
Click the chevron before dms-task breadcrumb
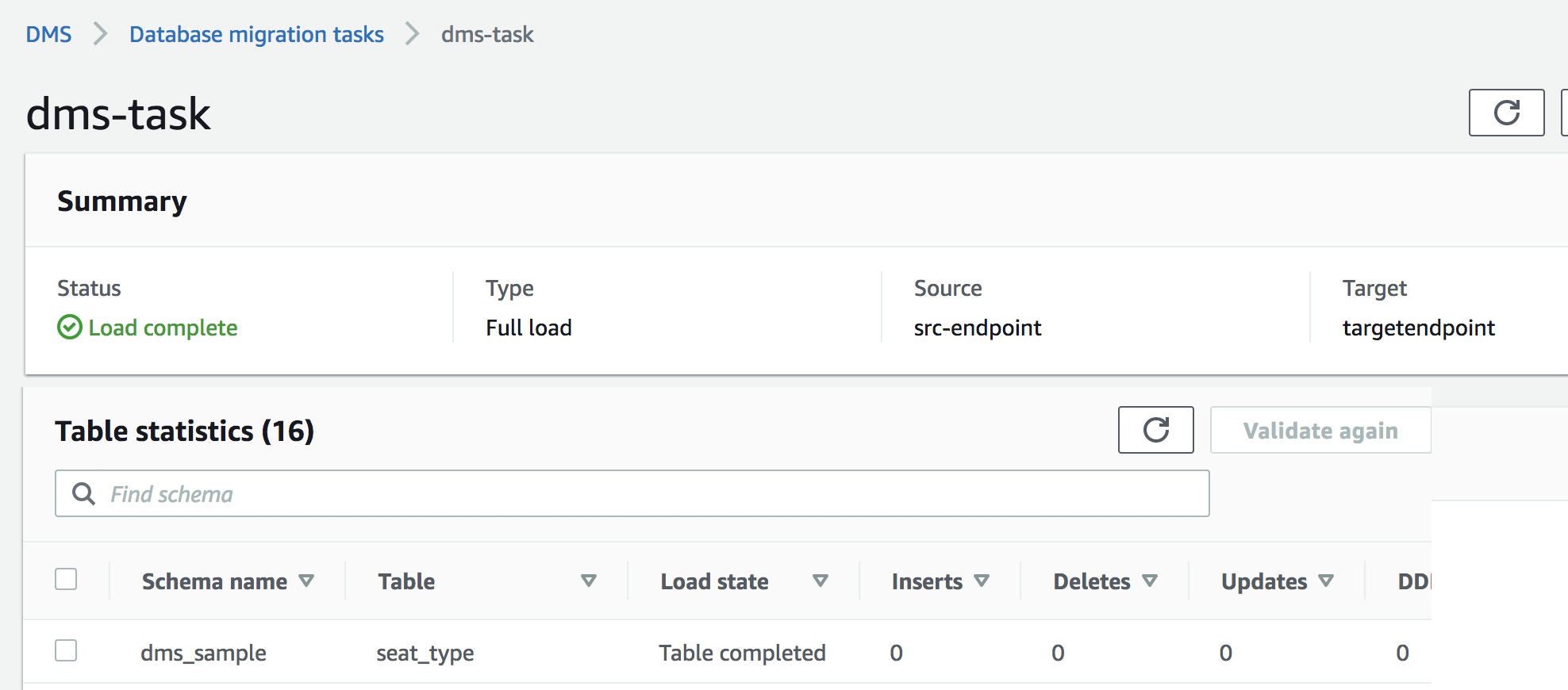click(412, 34)
